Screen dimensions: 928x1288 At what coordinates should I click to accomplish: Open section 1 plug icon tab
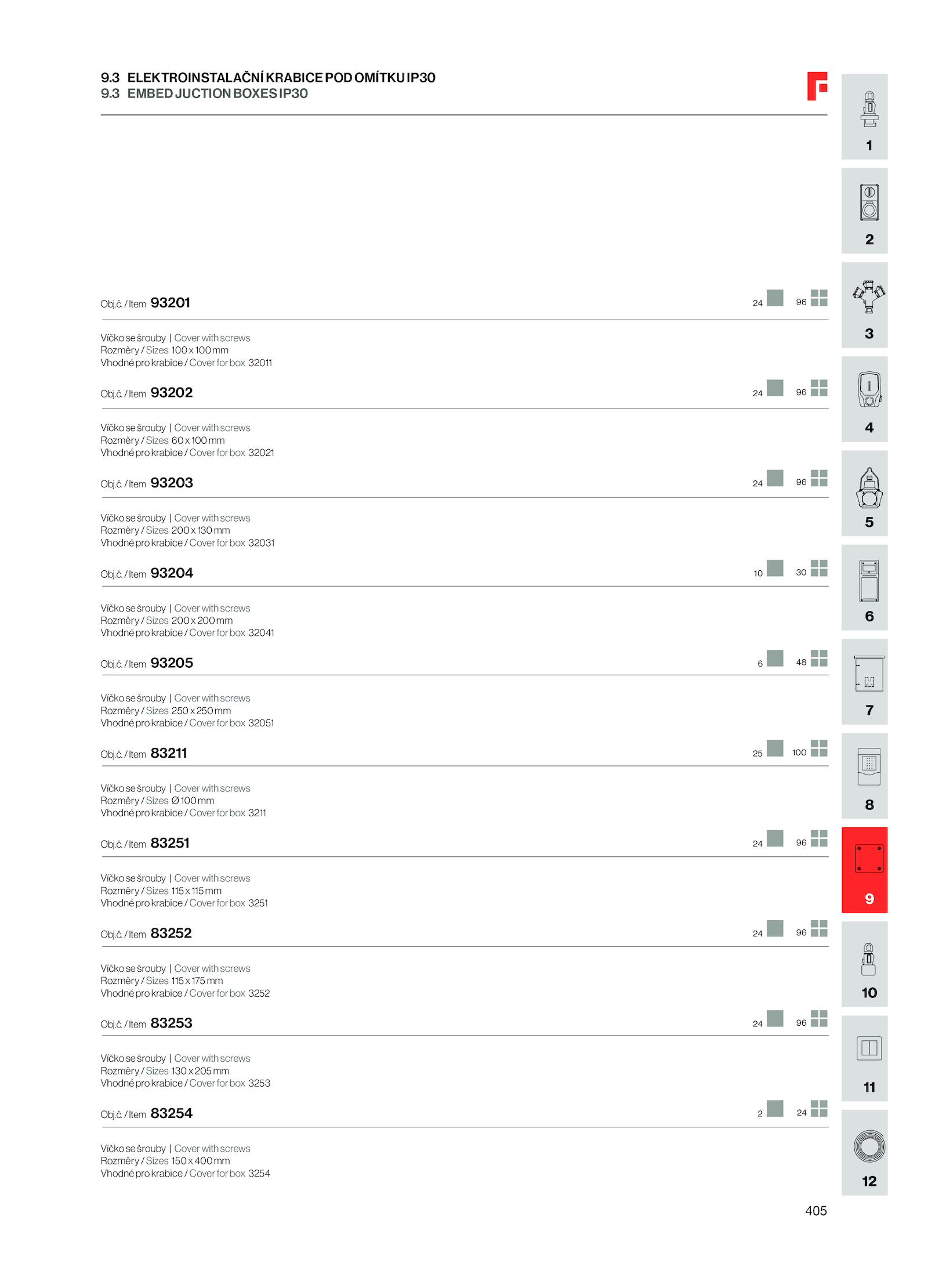pos(864,116)
